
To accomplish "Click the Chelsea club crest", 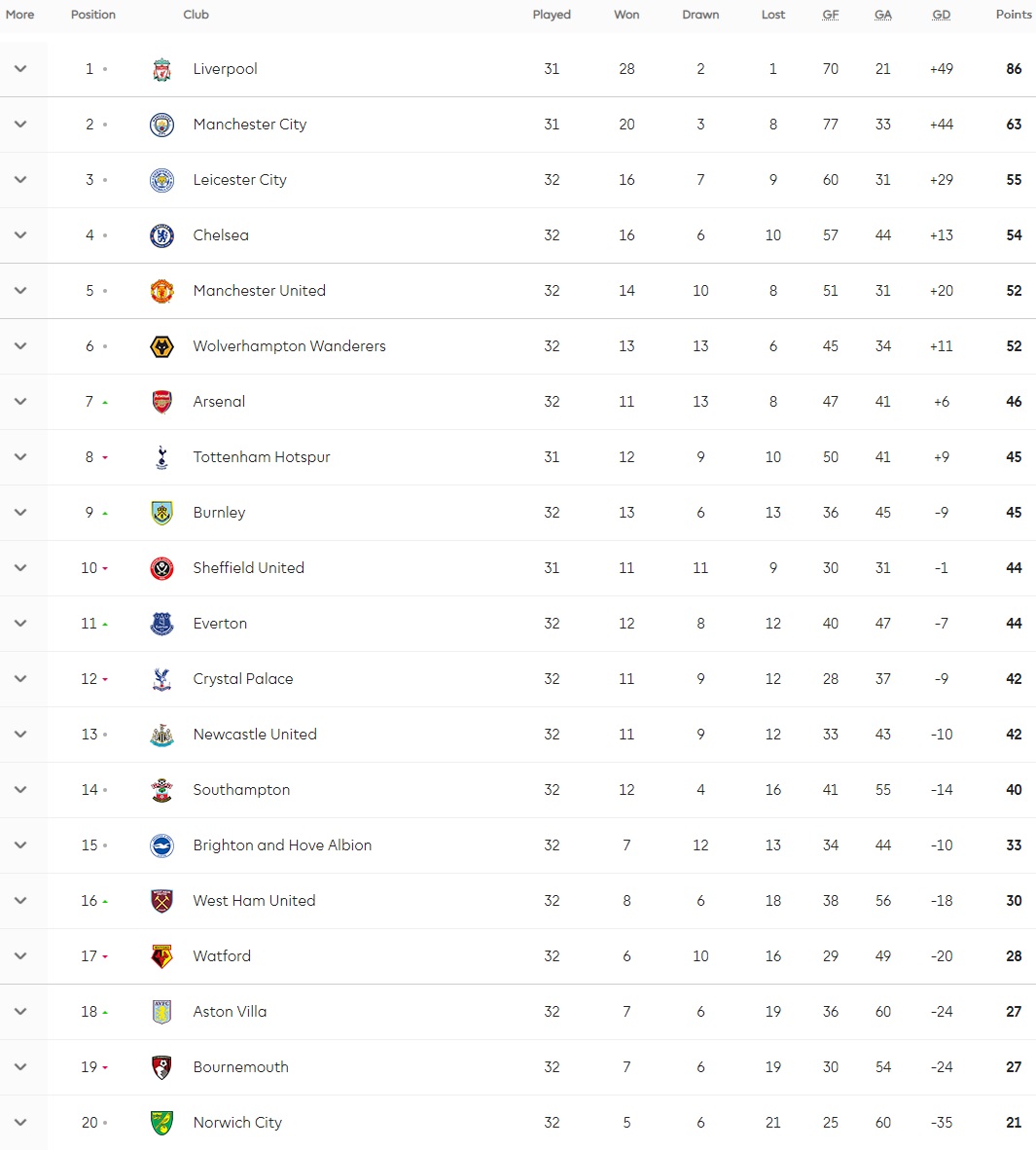I will coord(162,235).
